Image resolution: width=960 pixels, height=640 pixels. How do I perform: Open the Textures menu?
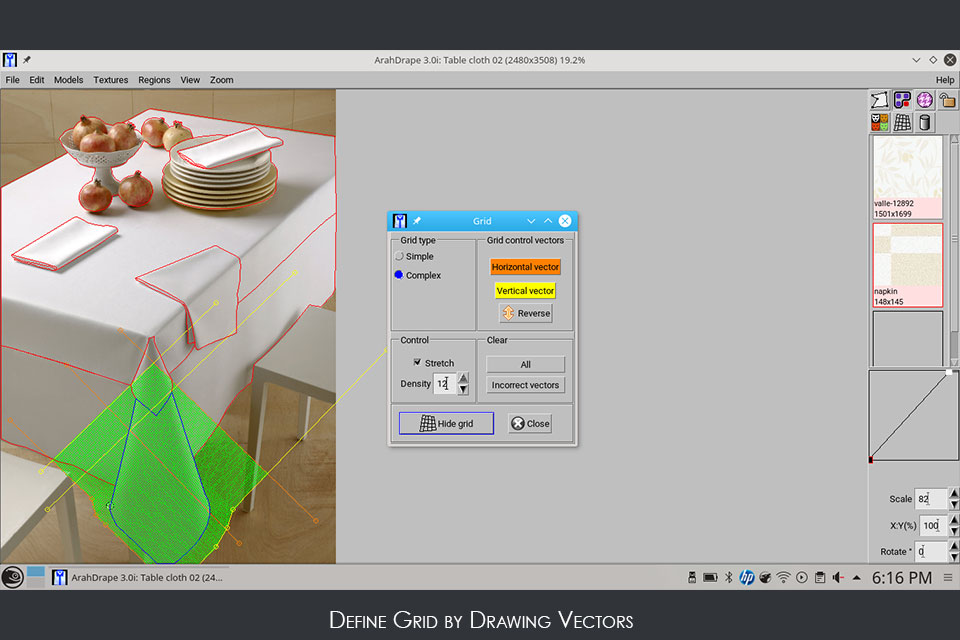111,80
